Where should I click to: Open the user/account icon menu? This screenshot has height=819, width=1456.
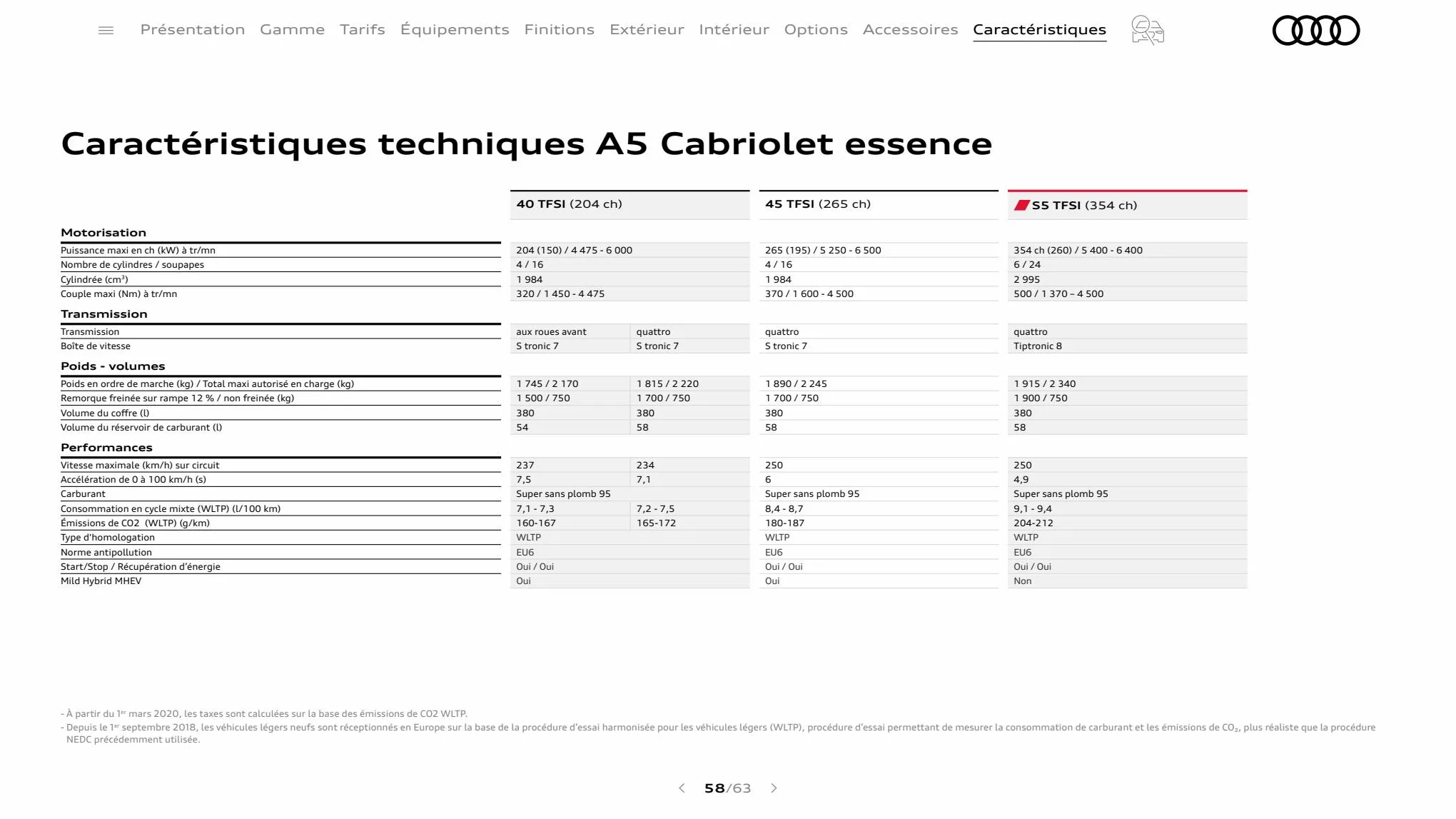click(x=1147, y=30)
